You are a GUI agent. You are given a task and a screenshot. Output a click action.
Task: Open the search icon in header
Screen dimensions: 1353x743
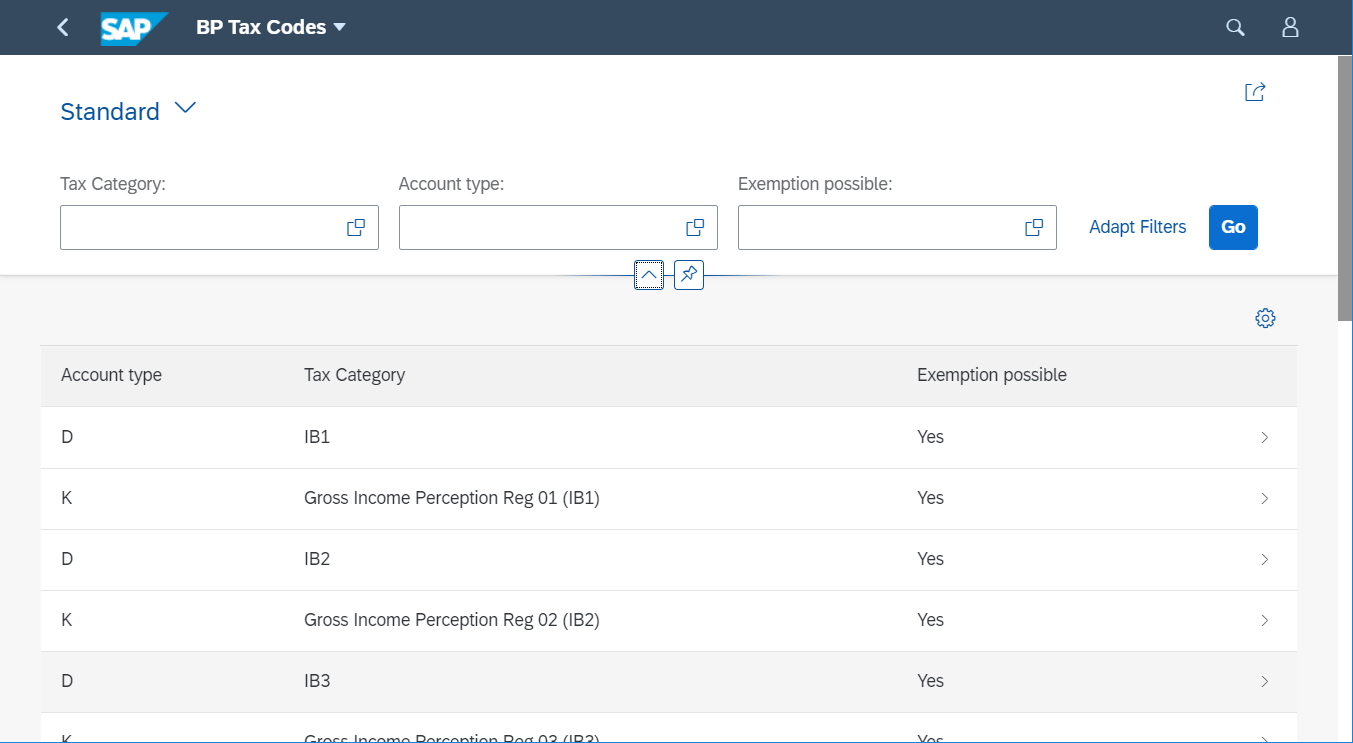pos(1235,28)
